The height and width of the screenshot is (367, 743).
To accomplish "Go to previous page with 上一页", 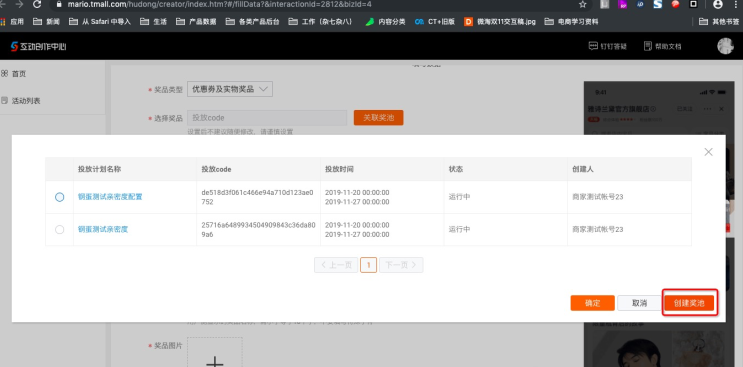I will (336, 265).
